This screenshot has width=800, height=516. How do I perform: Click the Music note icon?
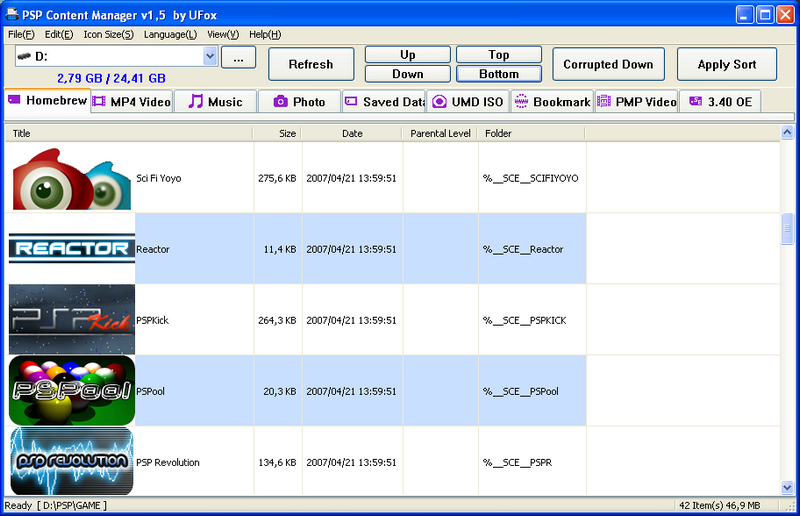[x=195, y=101]
